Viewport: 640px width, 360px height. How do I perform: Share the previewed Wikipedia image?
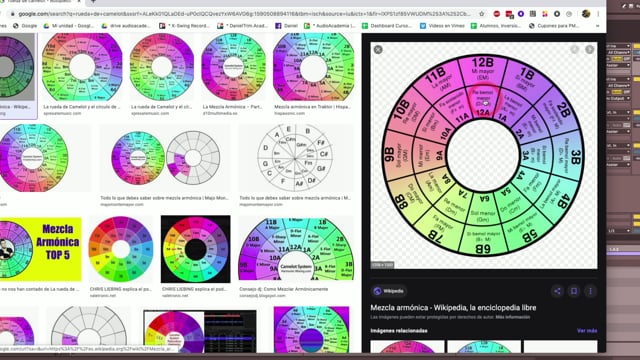tap(557, 291)
